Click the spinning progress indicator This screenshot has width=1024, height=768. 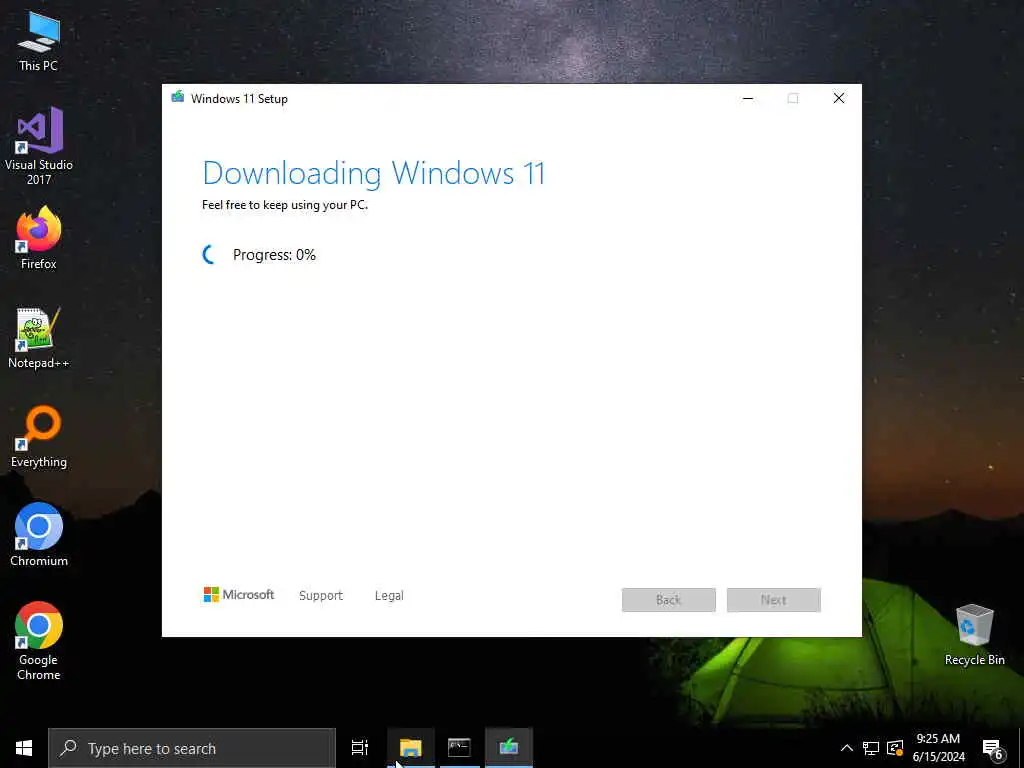pyautogui.click(x=210, y=255)
